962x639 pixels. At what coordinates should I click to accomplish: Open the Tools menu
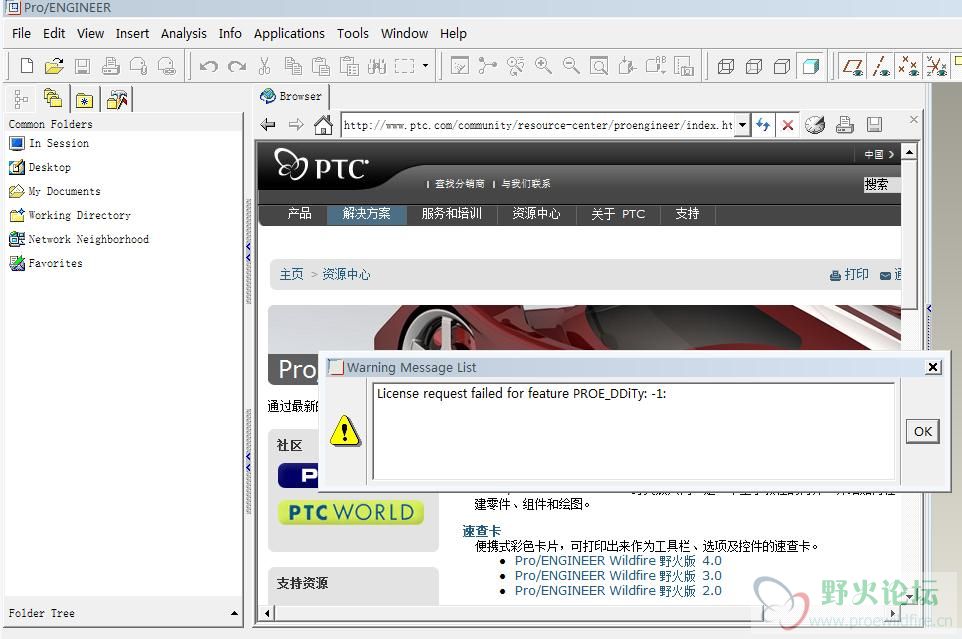pos(353,33)
